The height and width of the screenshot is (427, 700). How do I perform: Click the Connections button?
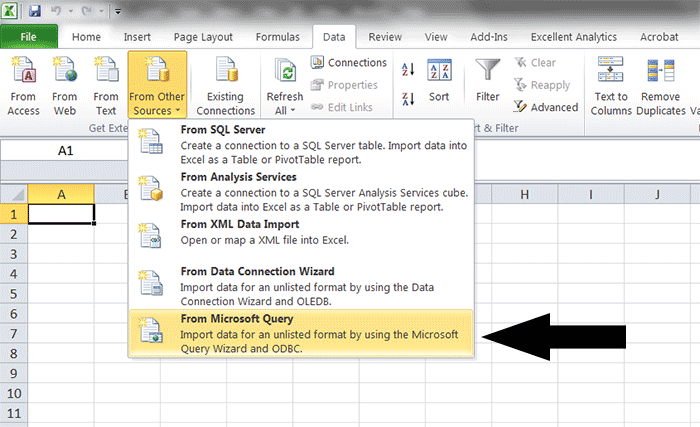[x=348, y=63]
